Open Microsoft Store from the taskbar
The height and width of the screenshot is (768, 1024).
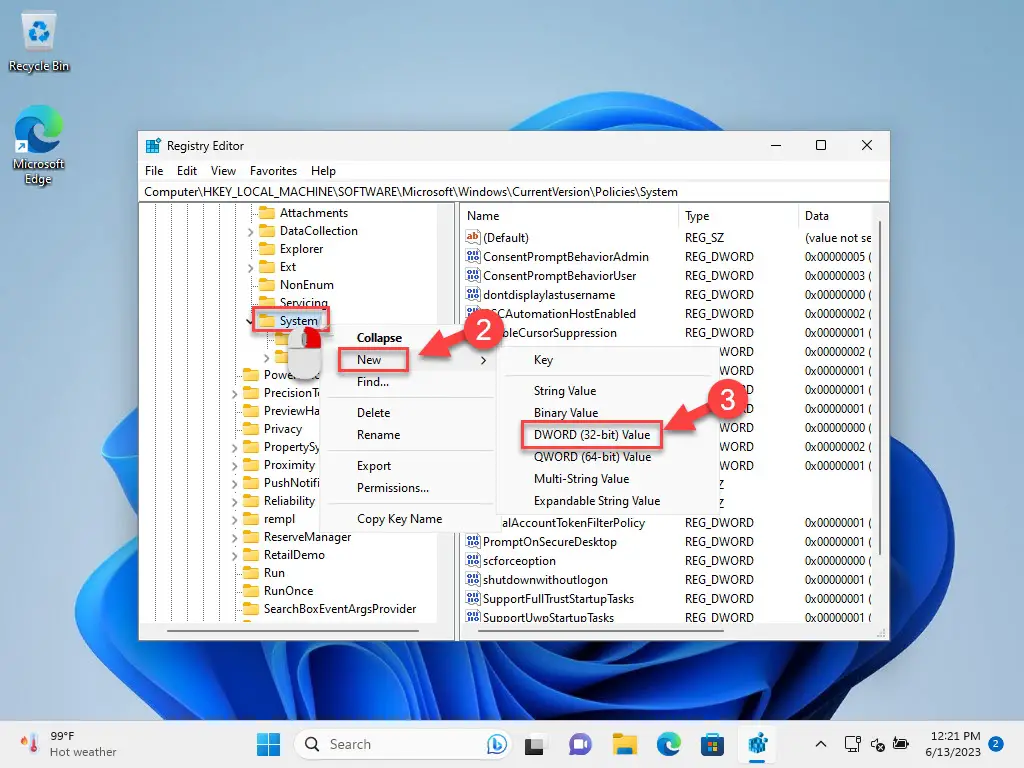coord(712,744)
